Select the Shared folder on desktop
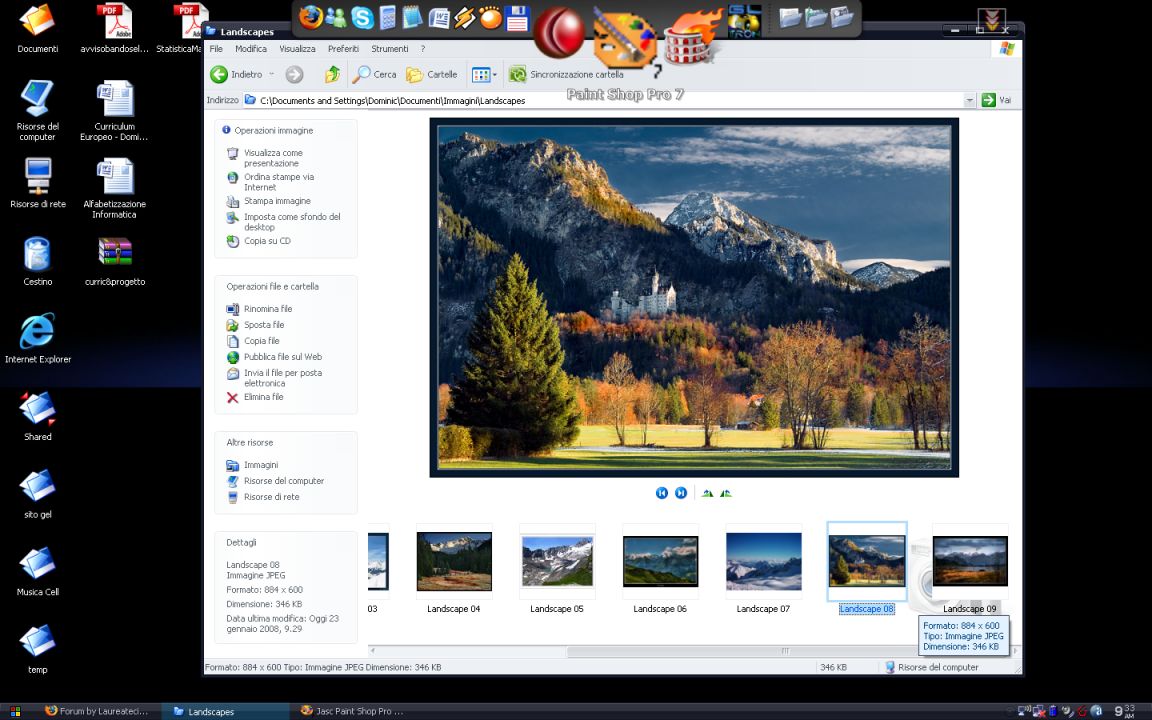The image size is (1152, 720). point(37,416)
